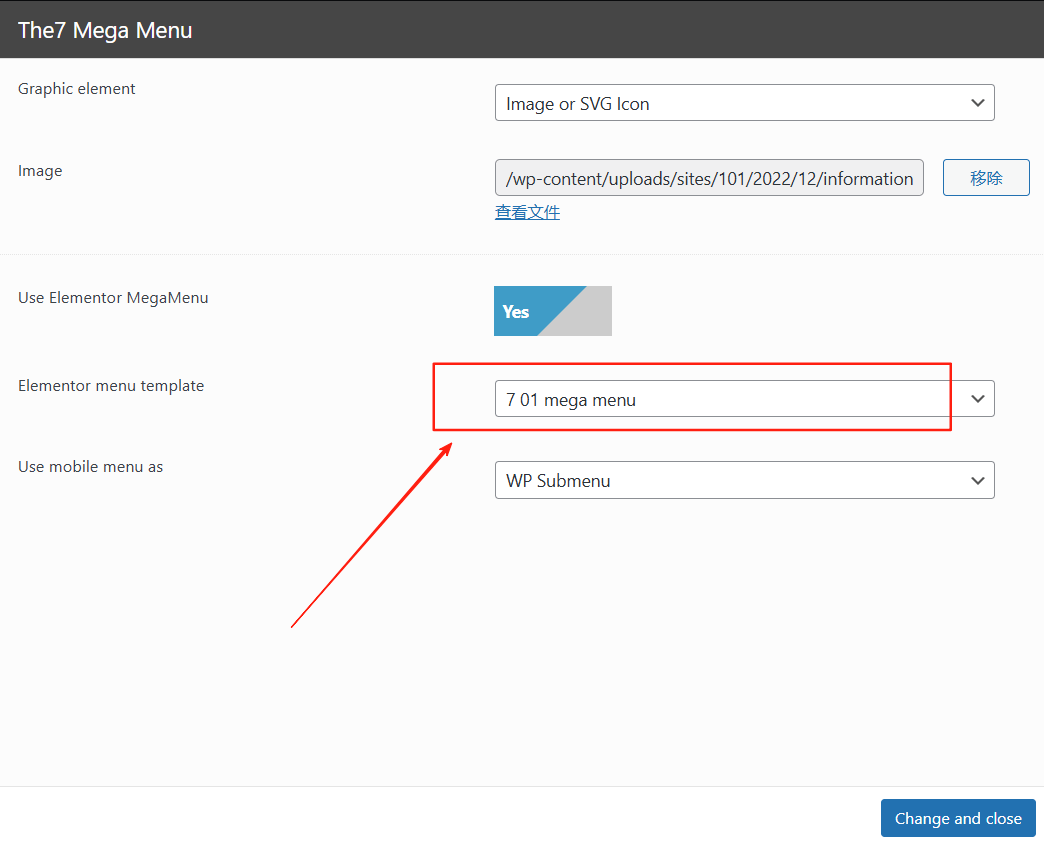Open the Graphic element dropdown
The width and height of the screenshot is (1044, 845).
(744, 103)
